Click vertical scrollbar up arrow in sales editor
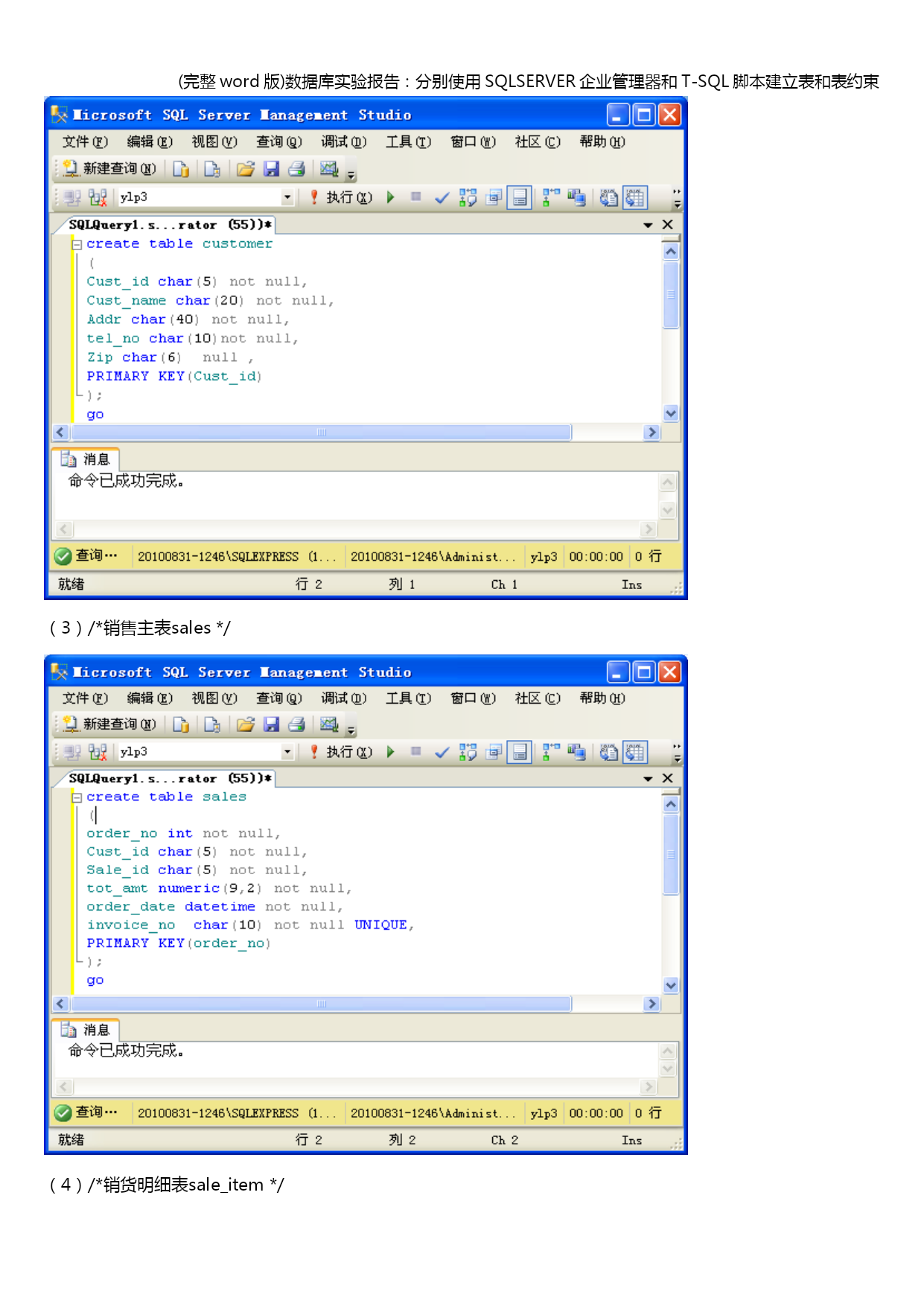The width and height of the screenshot is (924, 1306). (x=671, y=805)
